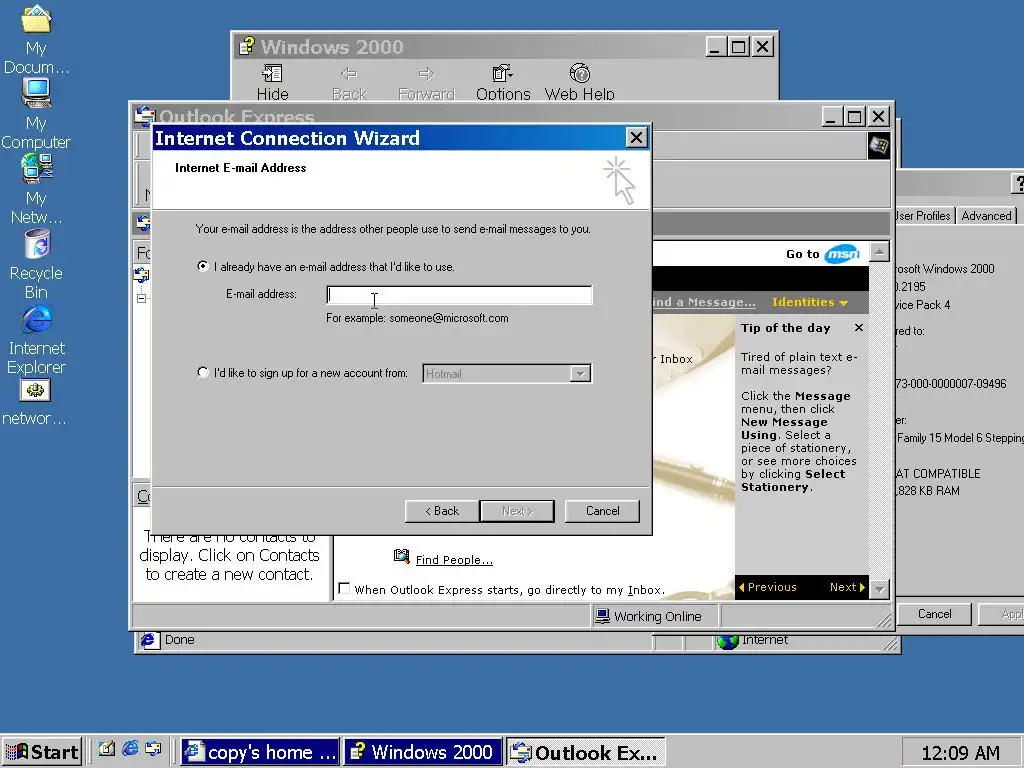Screen dimensions: 1024x768
Task: Show Previous tip of the day
Action: [x=767, y=587]
